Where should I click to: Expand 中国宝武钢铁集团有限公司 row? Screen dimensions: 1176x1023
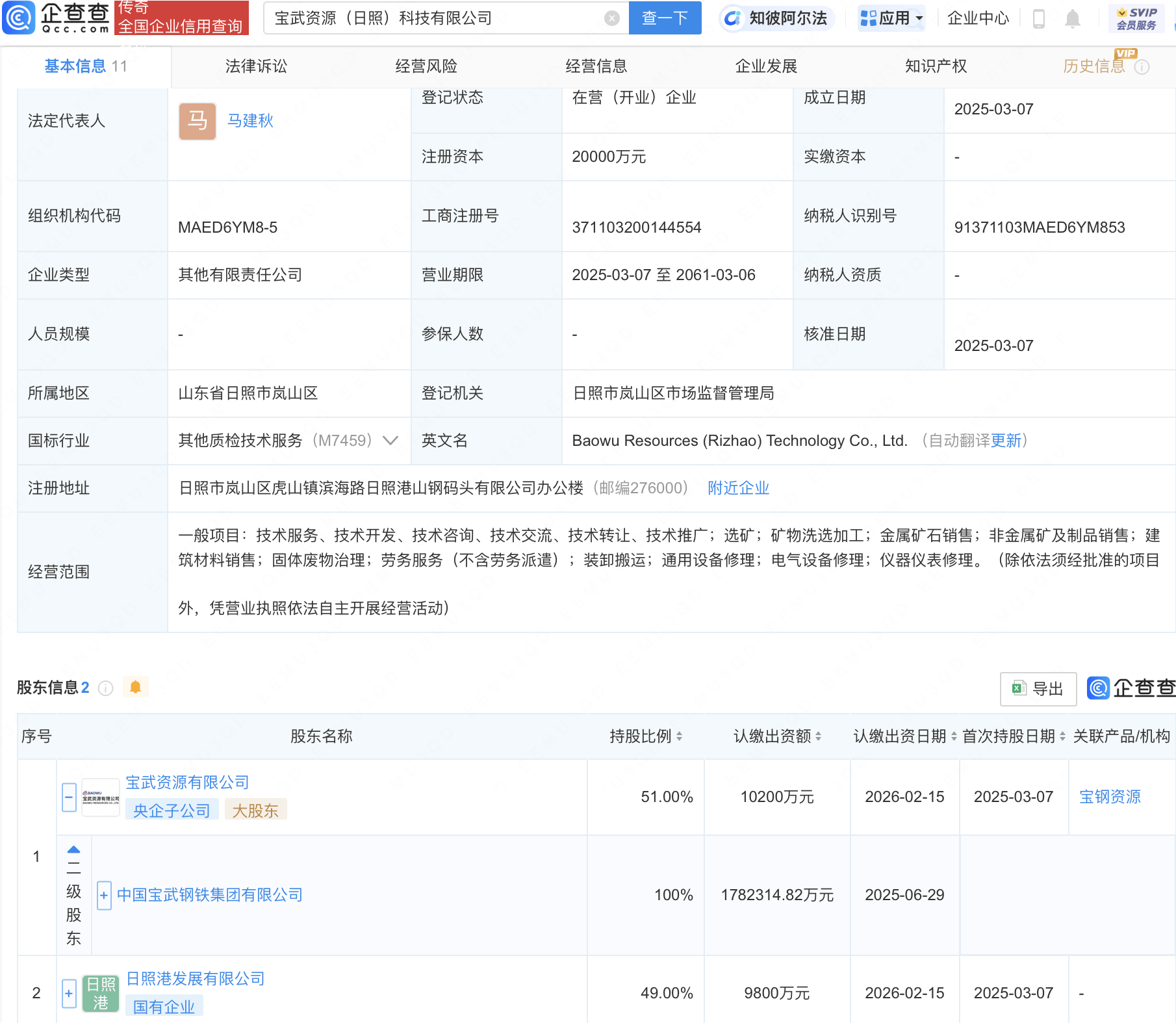click(104, 896)
